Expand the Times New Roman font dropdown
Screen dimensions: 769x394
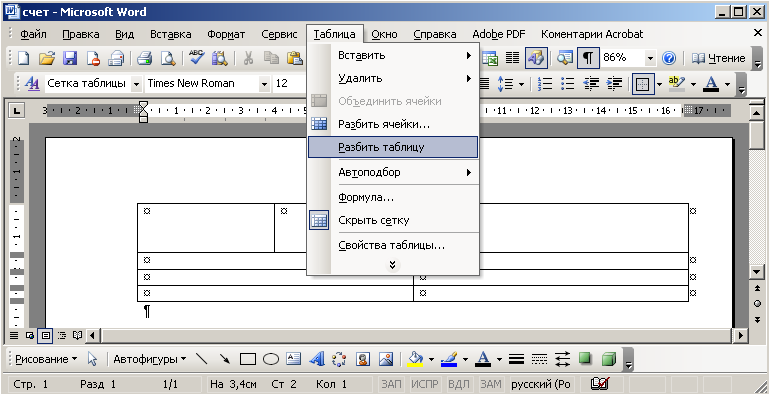pyautogui.click(x=265, y=84)
